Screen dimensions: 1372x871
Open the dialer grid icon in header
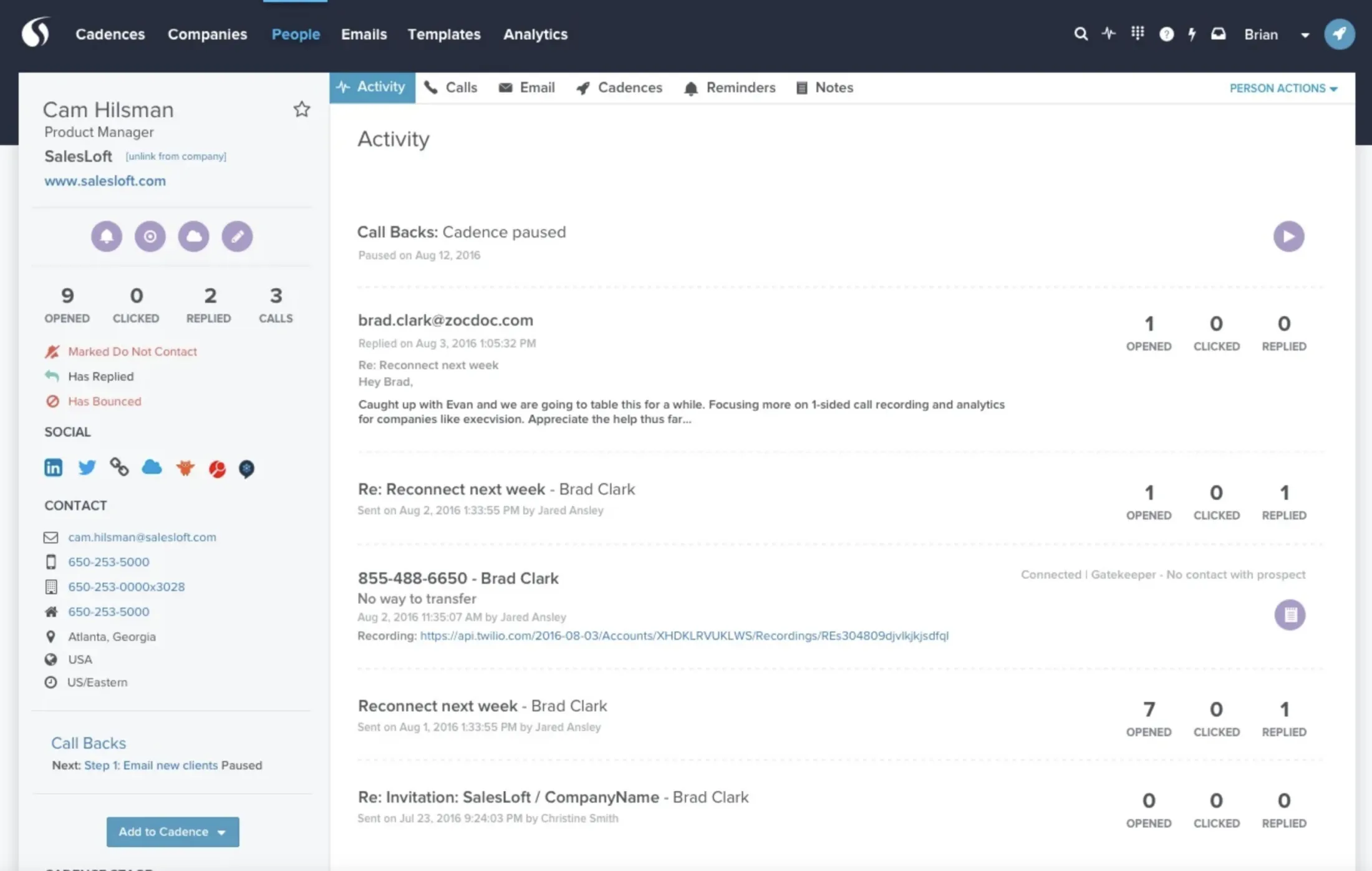pos(1138,33)
